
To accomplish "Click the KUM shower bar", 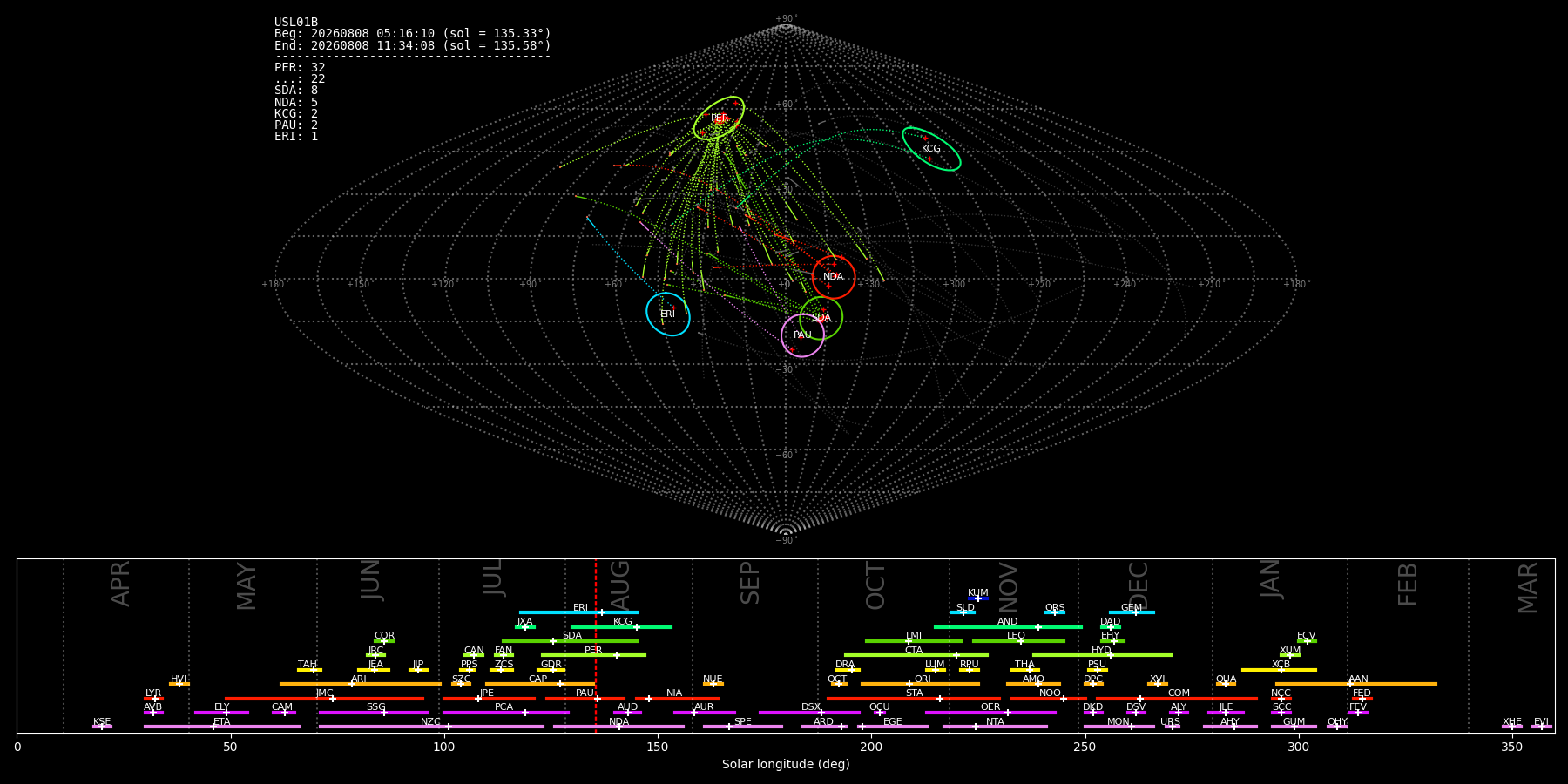I will coord(978,598).
